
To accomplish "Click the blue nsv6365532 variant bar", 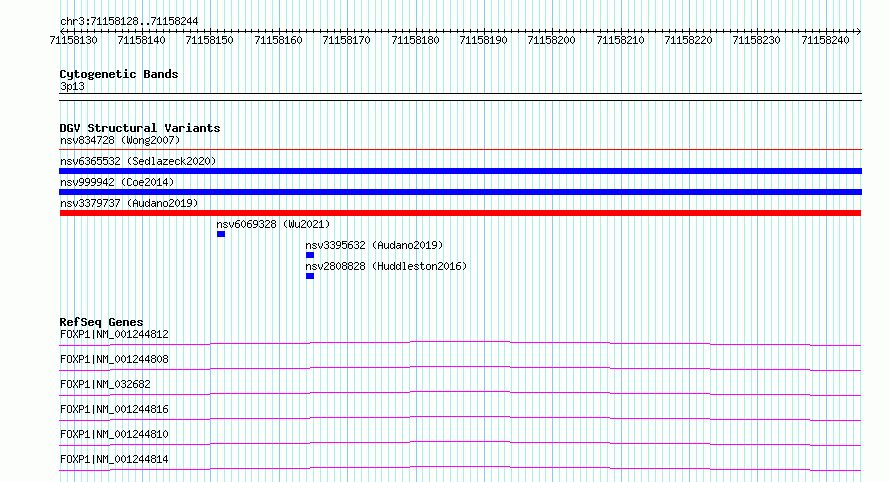I will (x=460, y=171).
